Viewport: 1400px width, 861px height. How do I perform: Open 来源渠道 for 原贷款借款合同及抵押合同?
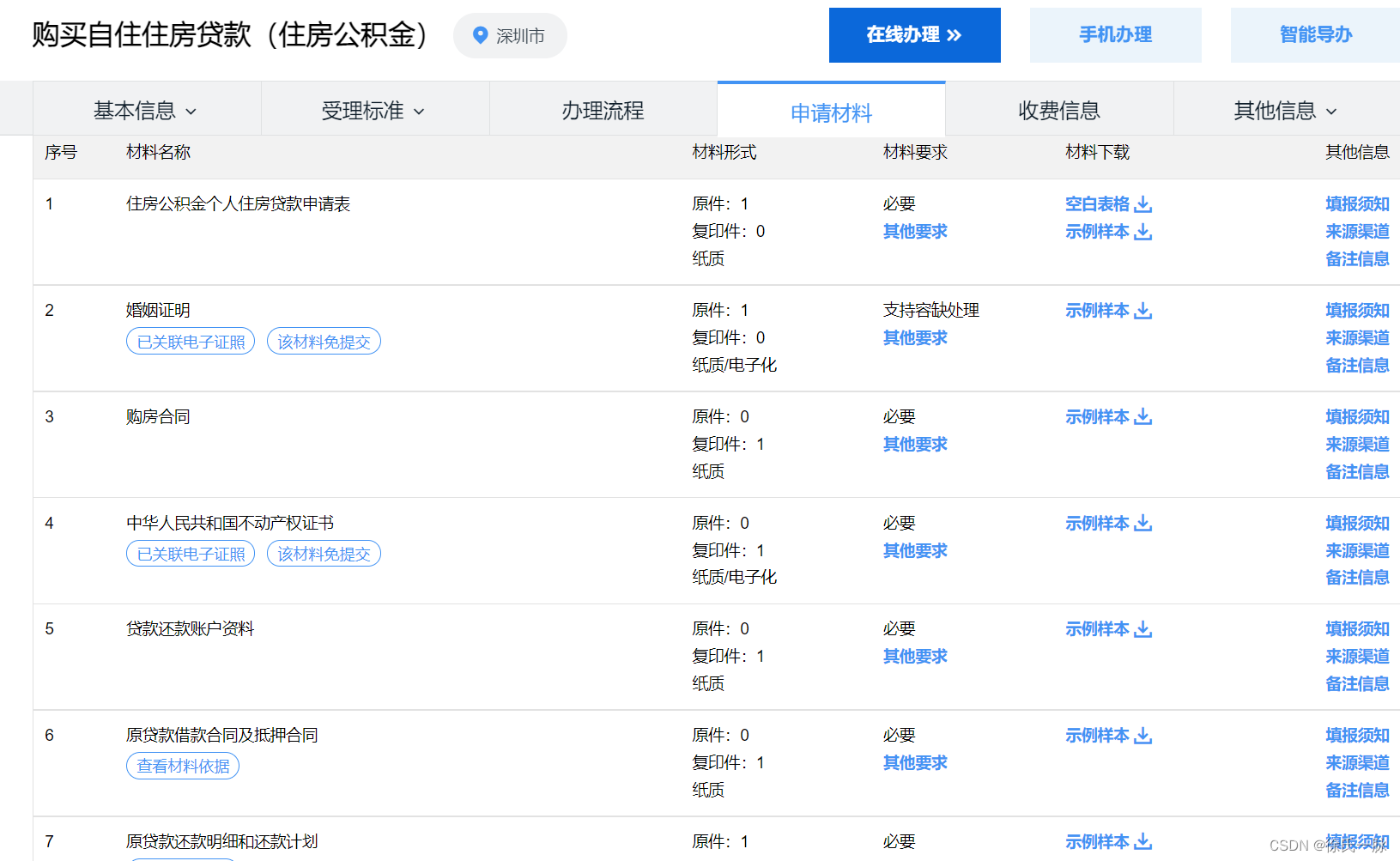[1357, 763]
